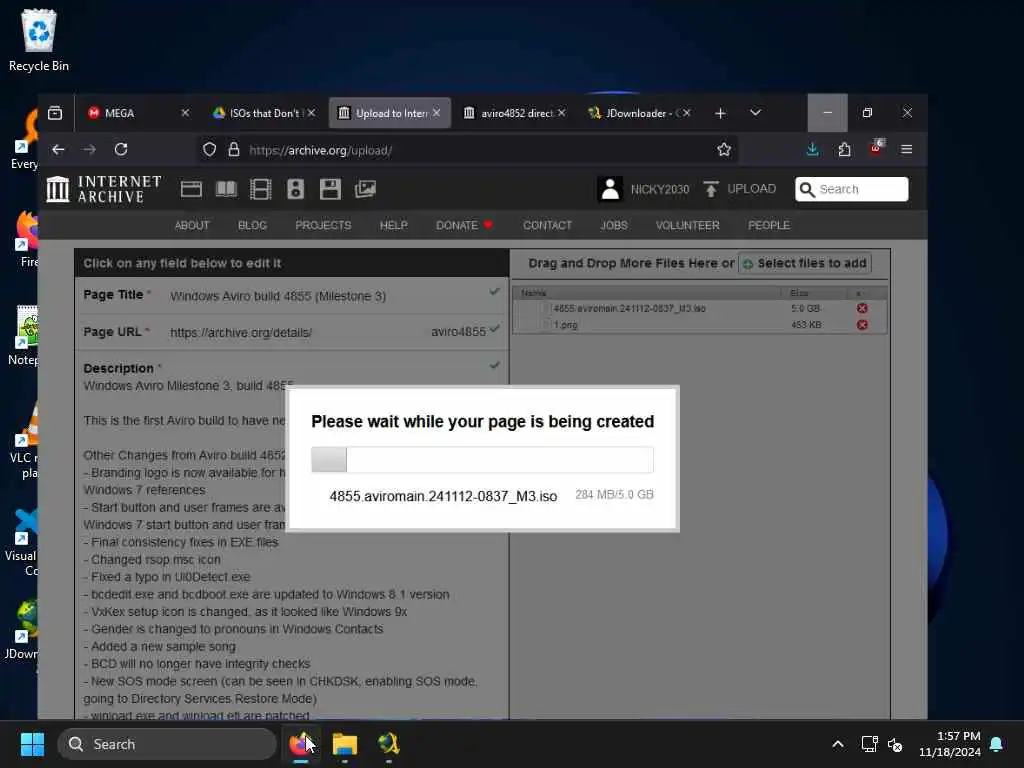The image size is (1024, 768).
Task: Open the PEOPLE link
Action: [769, 225]
